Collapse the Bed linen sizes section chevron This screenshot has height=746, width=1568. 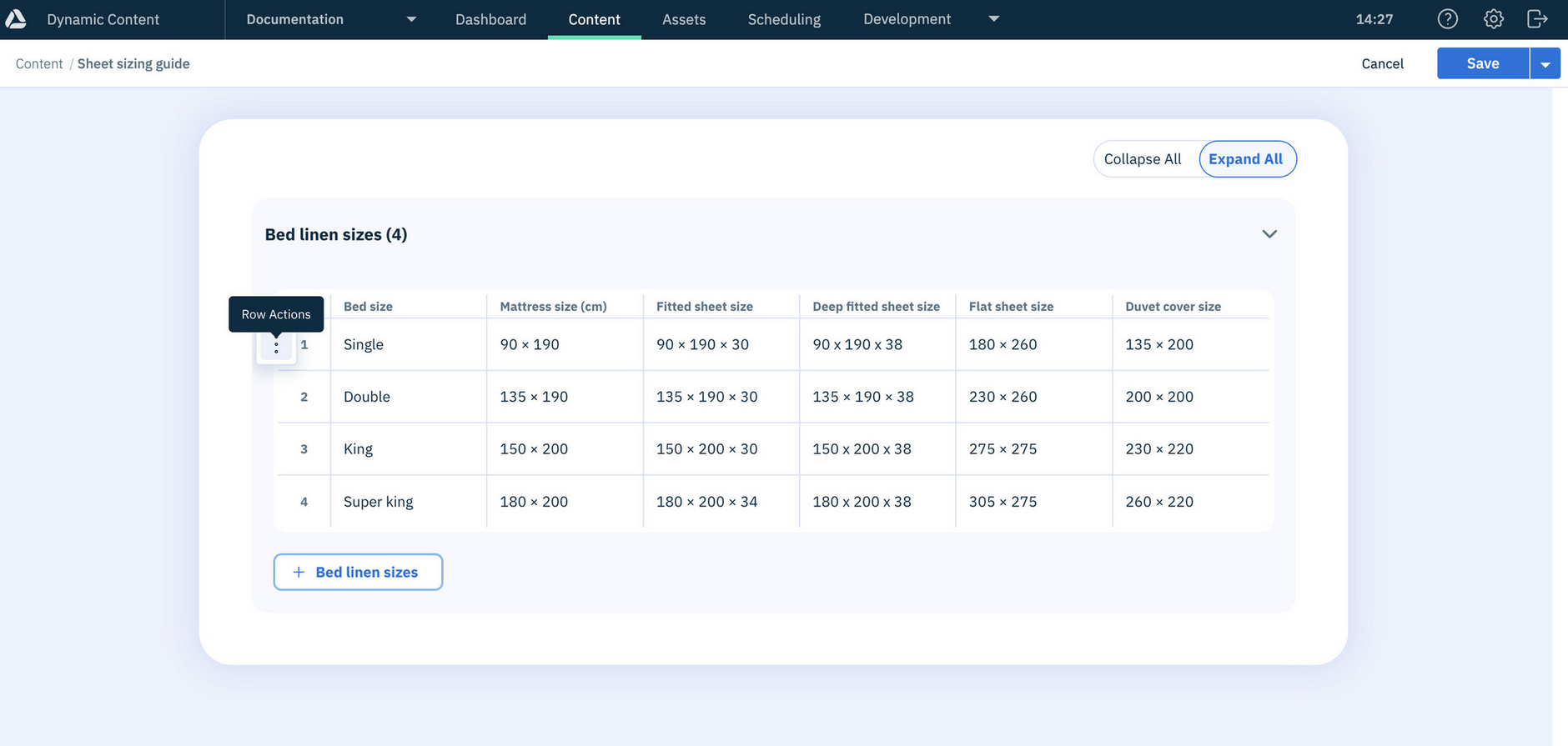[x=1269, y=234]
